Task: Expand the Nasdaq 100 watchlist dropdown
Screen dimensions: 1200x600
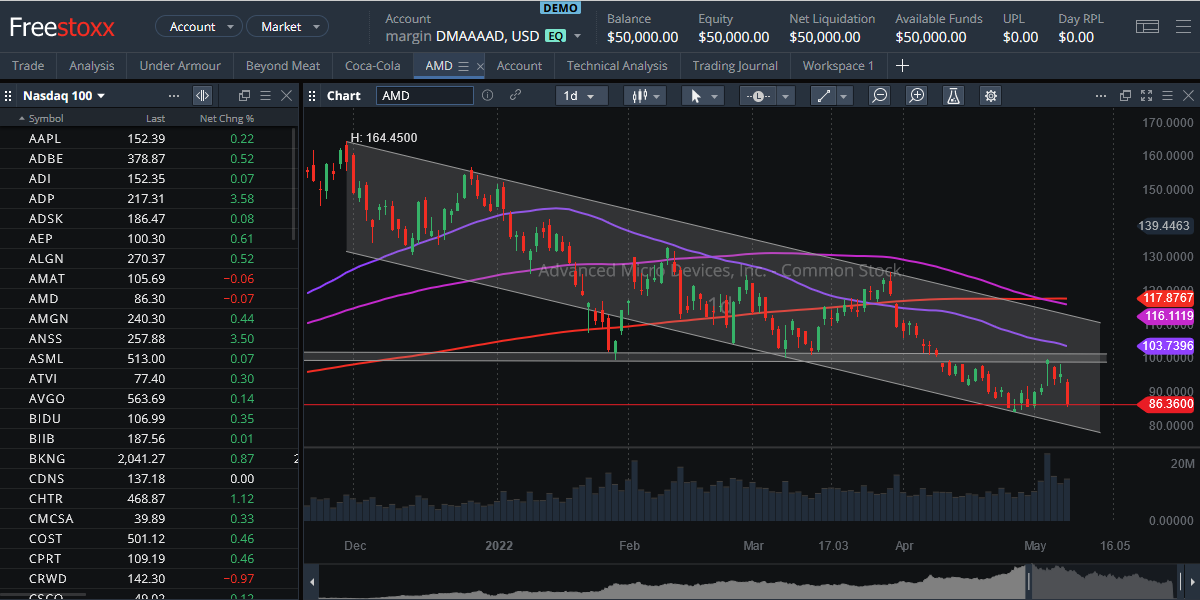Action: point(101,95)
